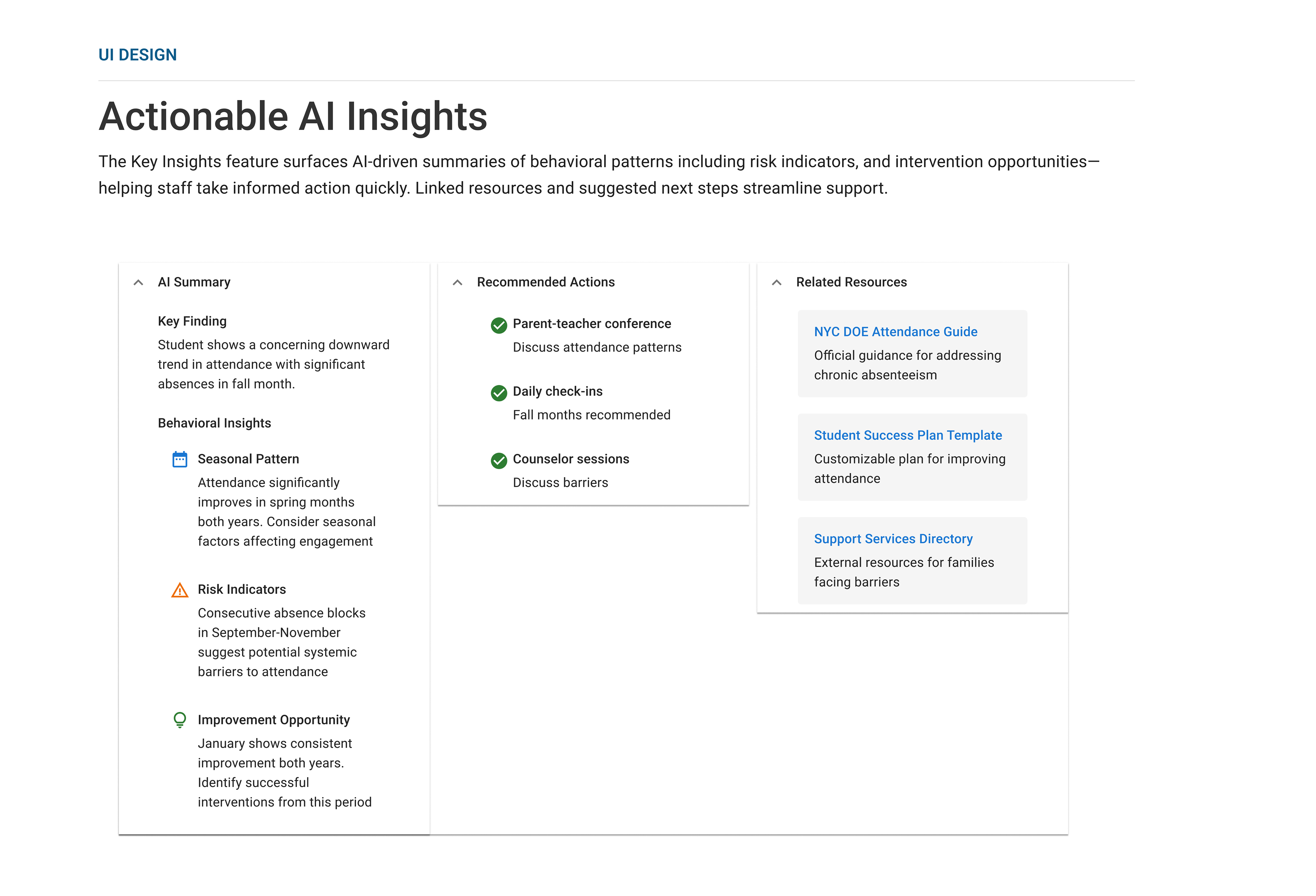Click the Risk Indicators warning triangle icon

pos(180,590)
